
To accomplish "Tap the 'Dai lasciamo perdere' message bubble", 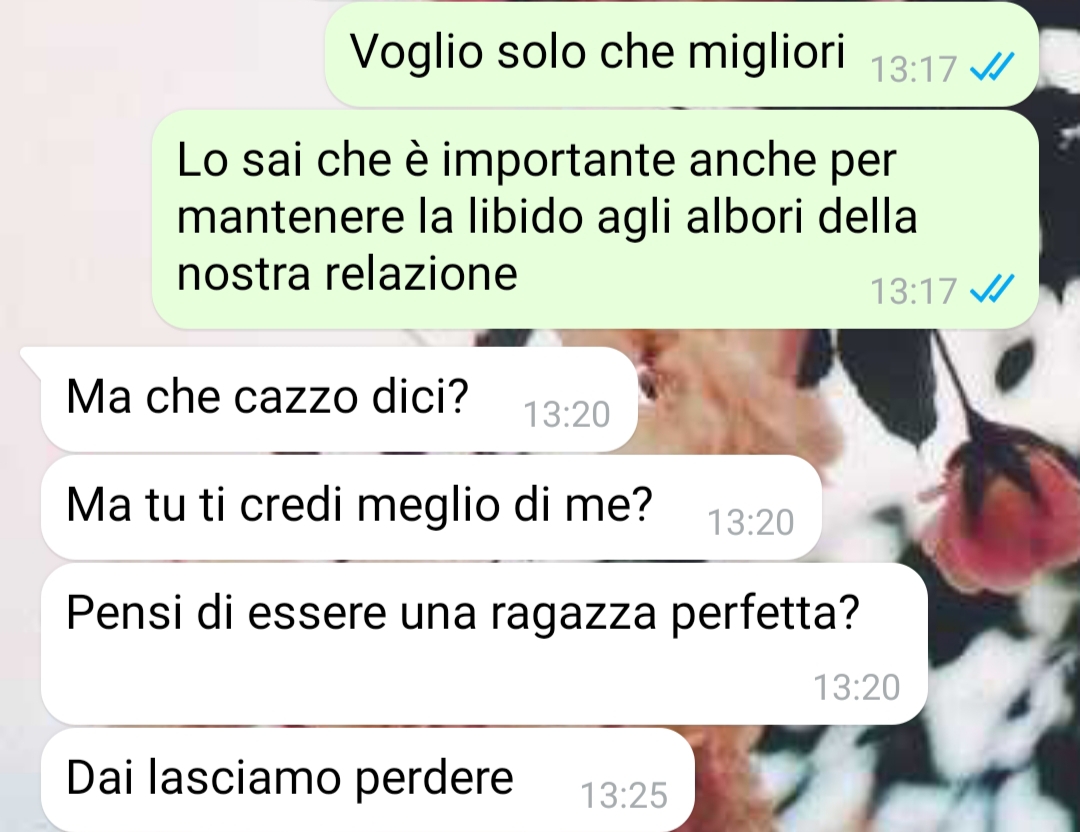I will pyautogui.click(x=368, y=780).
